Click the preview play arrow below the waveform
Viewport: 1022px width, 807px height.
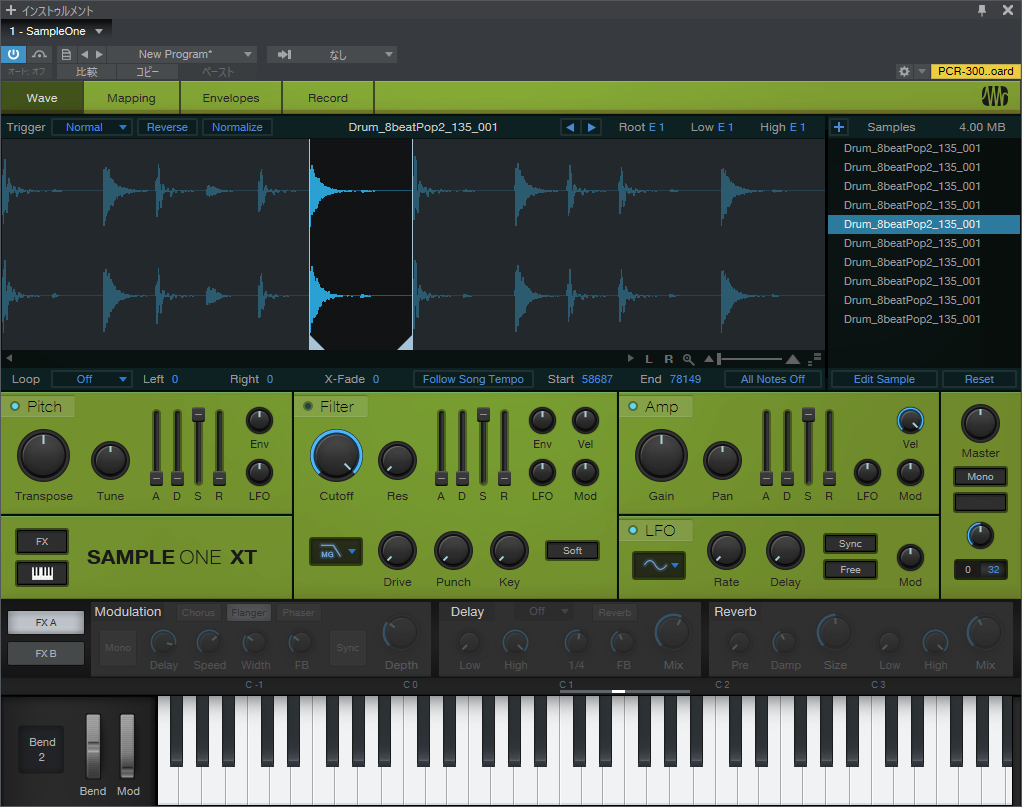coord(630,359)
